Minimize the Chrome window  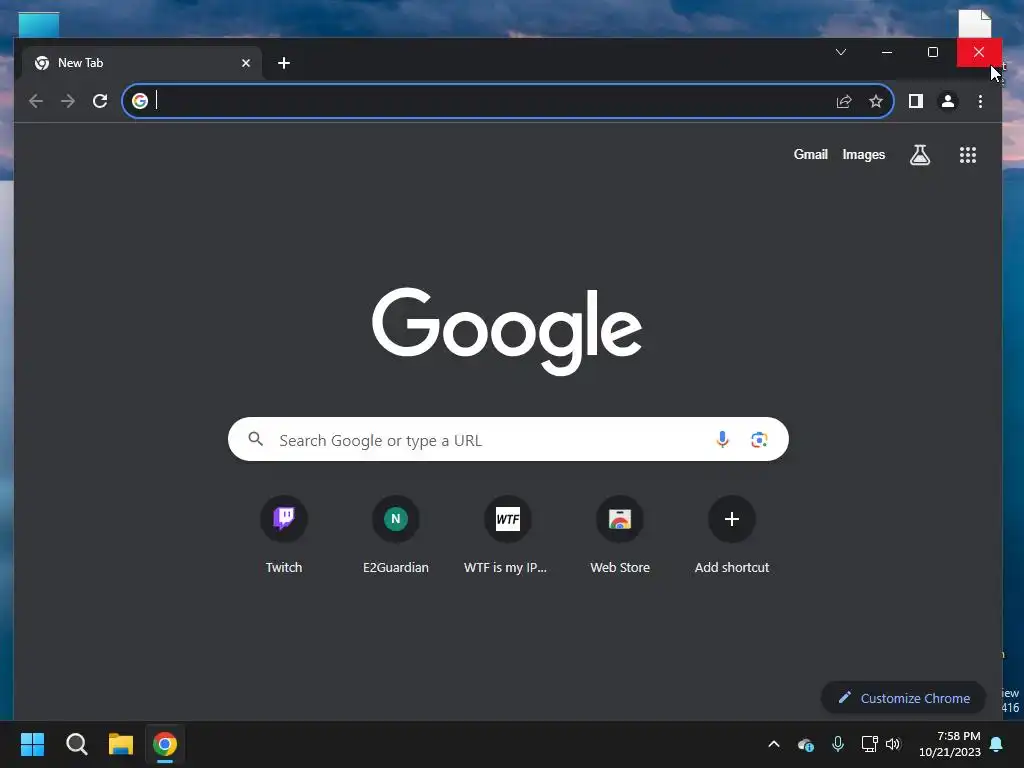click(887, 52)
